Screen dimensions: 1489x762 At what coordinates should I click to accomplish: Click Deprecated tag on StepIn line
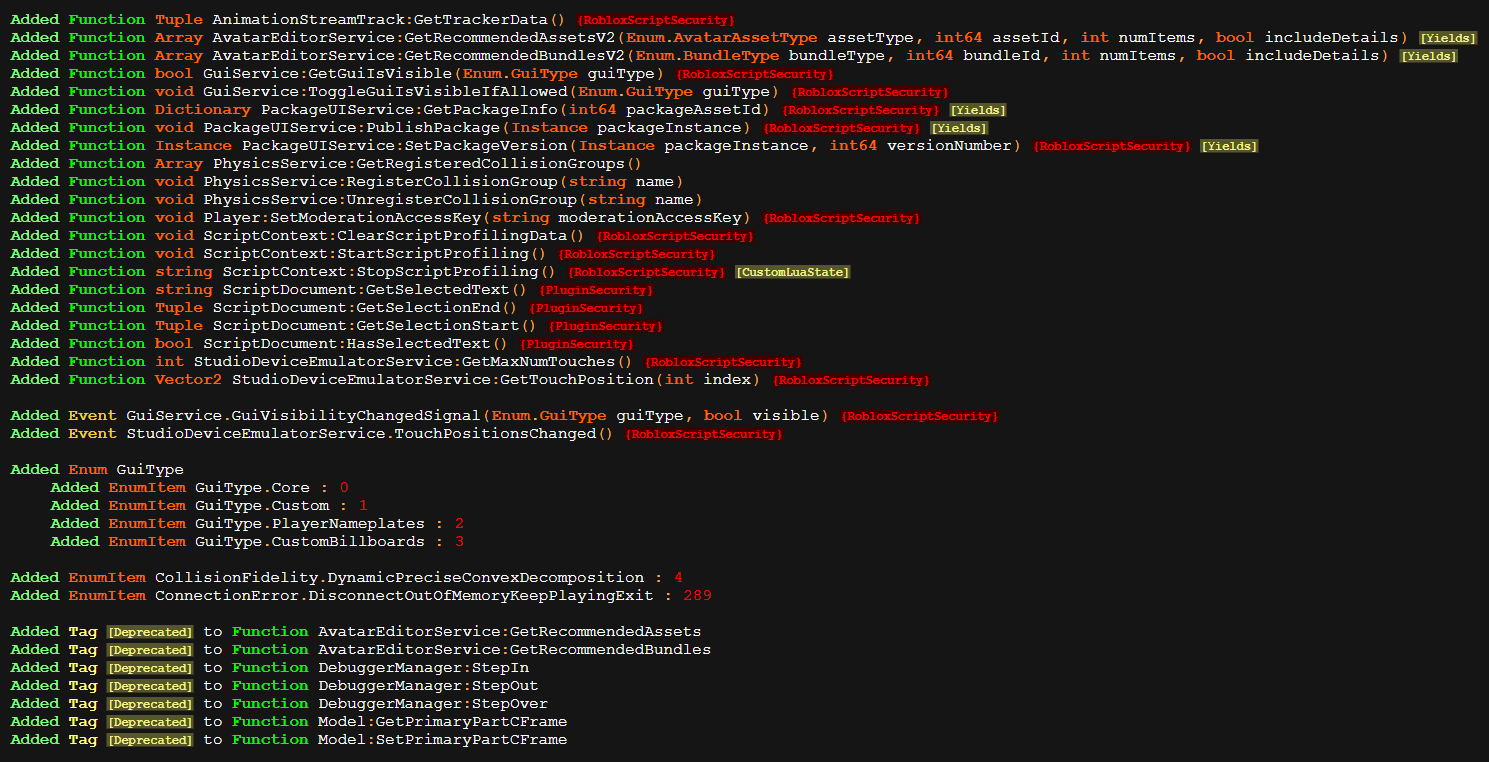coord(150,668)
